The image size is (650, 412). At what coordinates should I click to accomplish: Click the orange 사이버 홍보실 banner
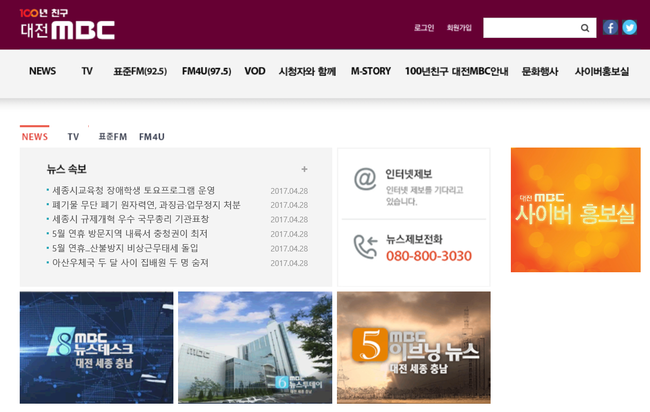(575, 210)
